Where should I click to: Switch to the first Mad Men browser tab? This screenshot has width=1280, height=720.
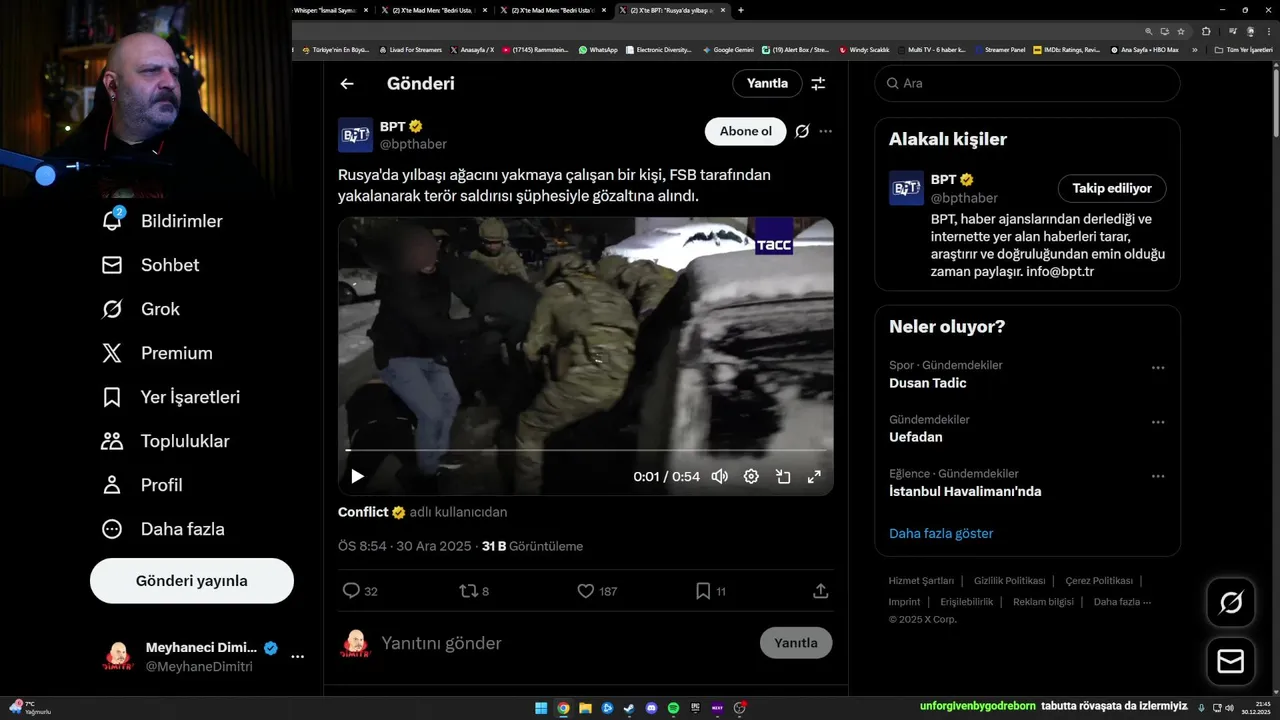pyautogui.click(x=432, y=10)
